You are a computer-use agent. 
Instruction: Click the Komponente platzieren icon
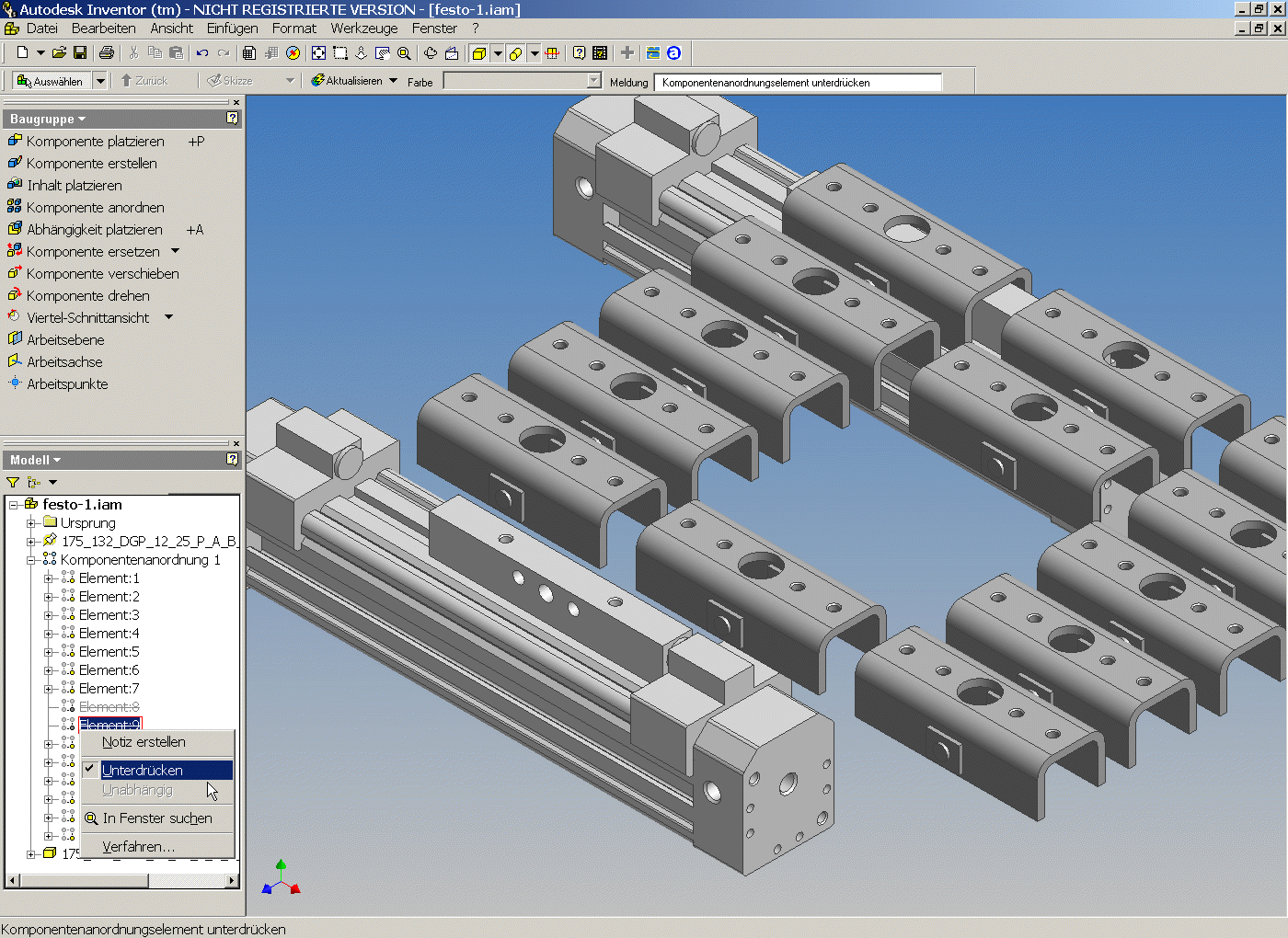pos(15,141)
